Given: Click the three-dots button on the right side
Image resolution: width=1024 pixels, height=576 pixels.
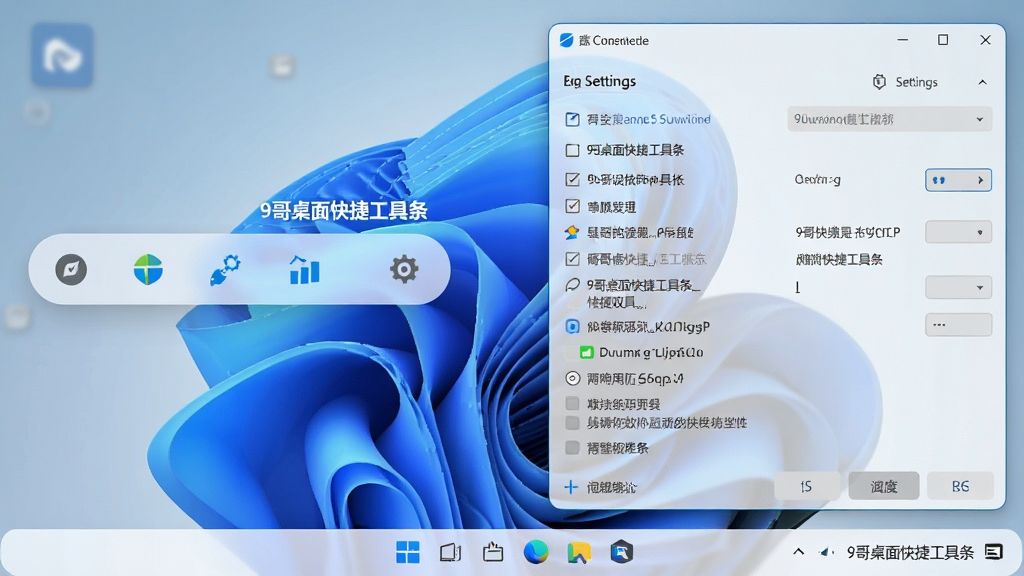Looking at the screenshot, I should [959, 325].
